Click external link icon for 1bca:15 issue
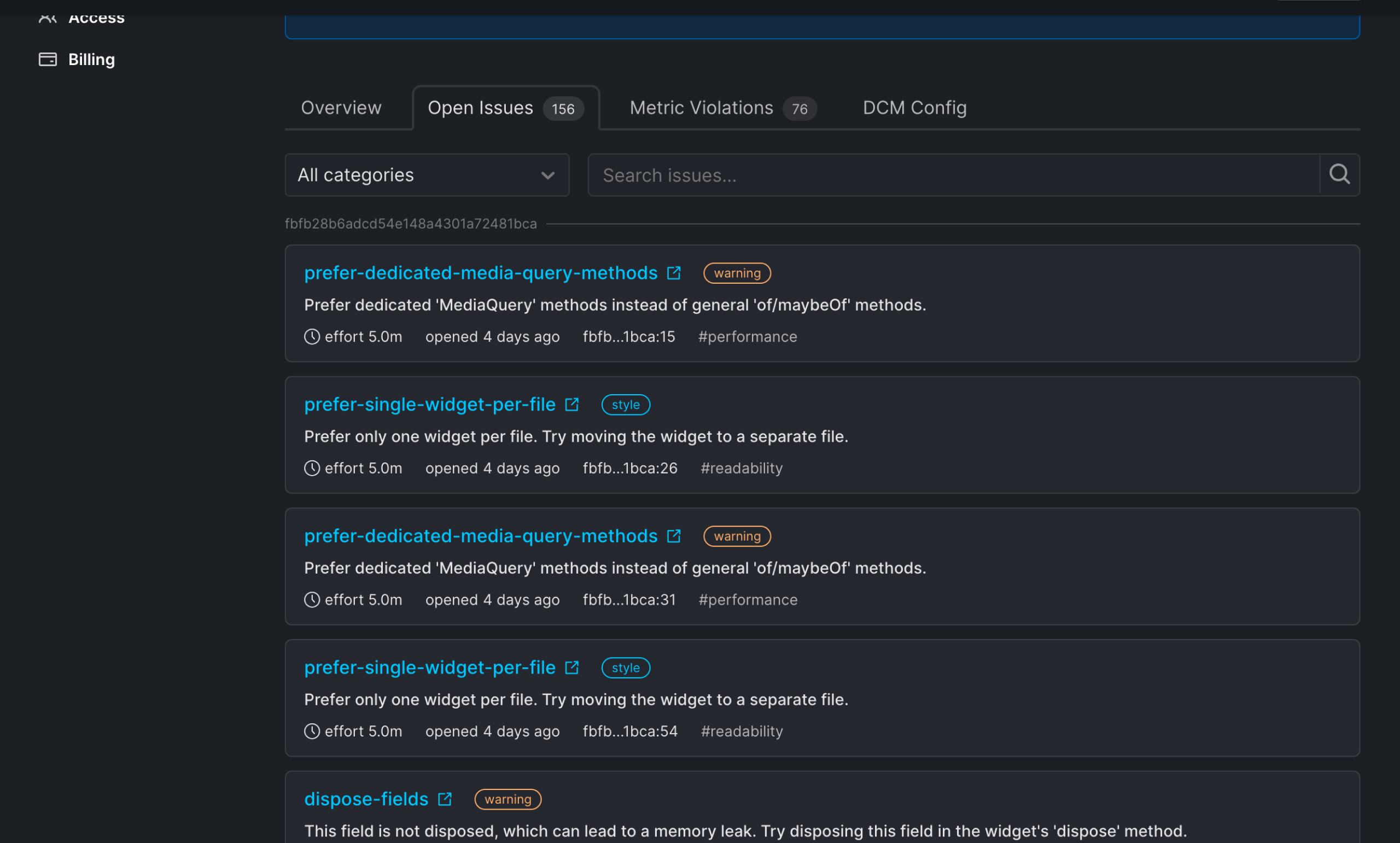 674,273
